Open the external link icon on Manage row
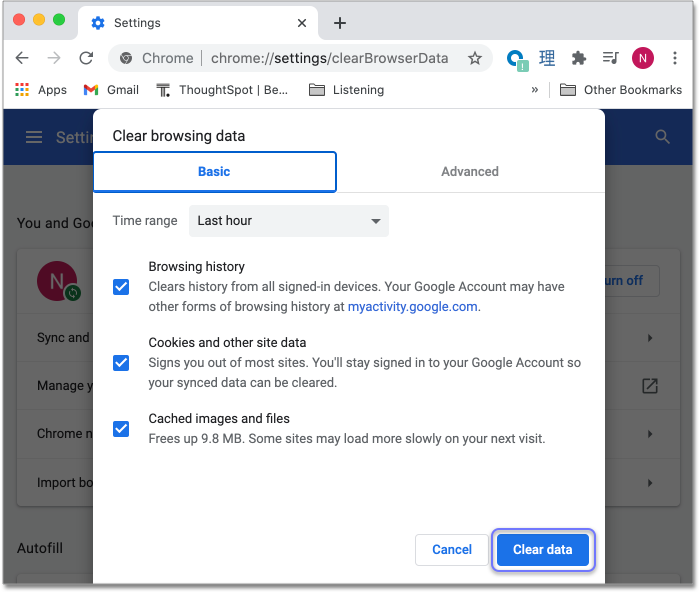700x593 pixels. click(650, 386)
